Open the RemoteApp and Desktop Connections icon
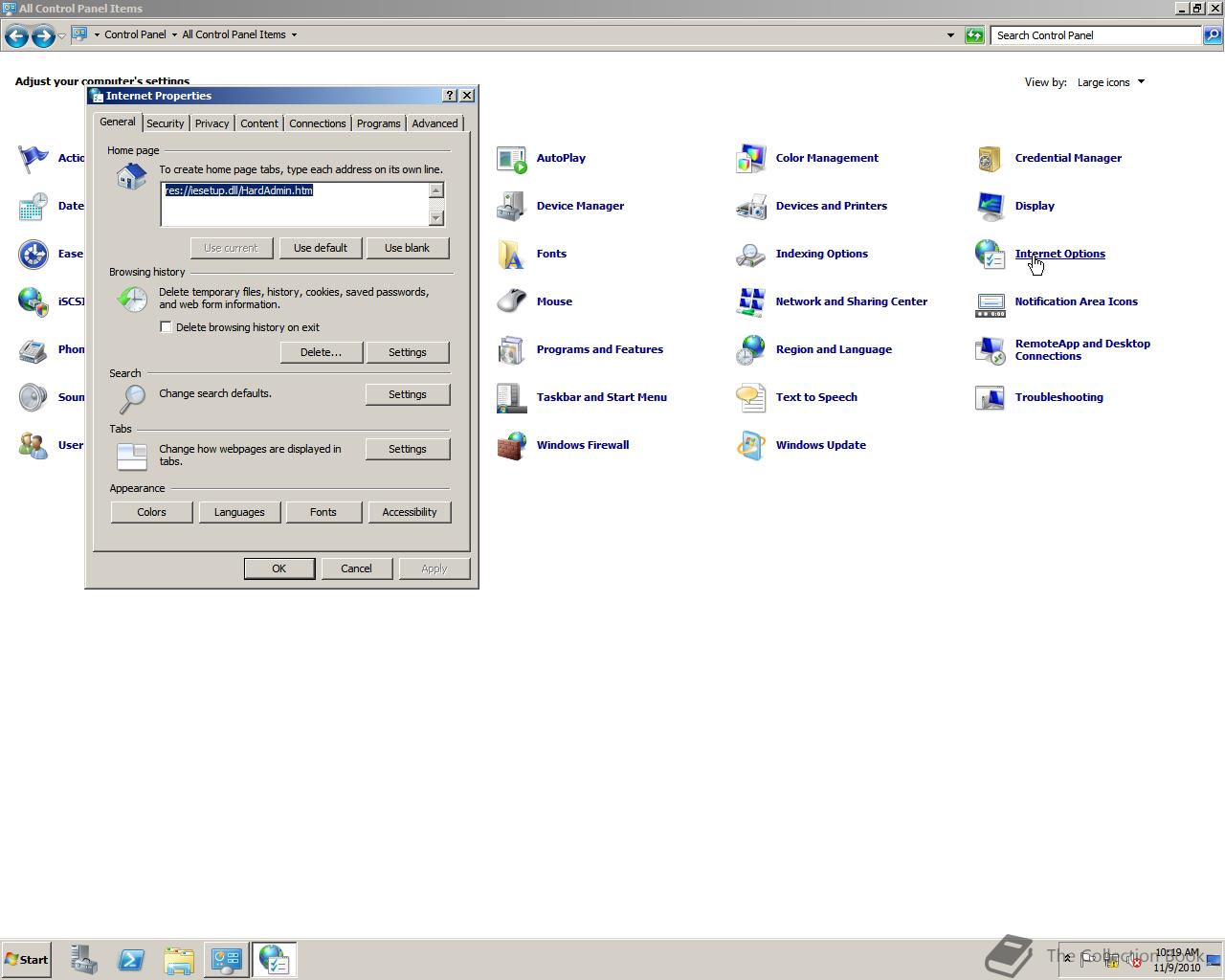1225x980 pixels. (x=991, y=350)
